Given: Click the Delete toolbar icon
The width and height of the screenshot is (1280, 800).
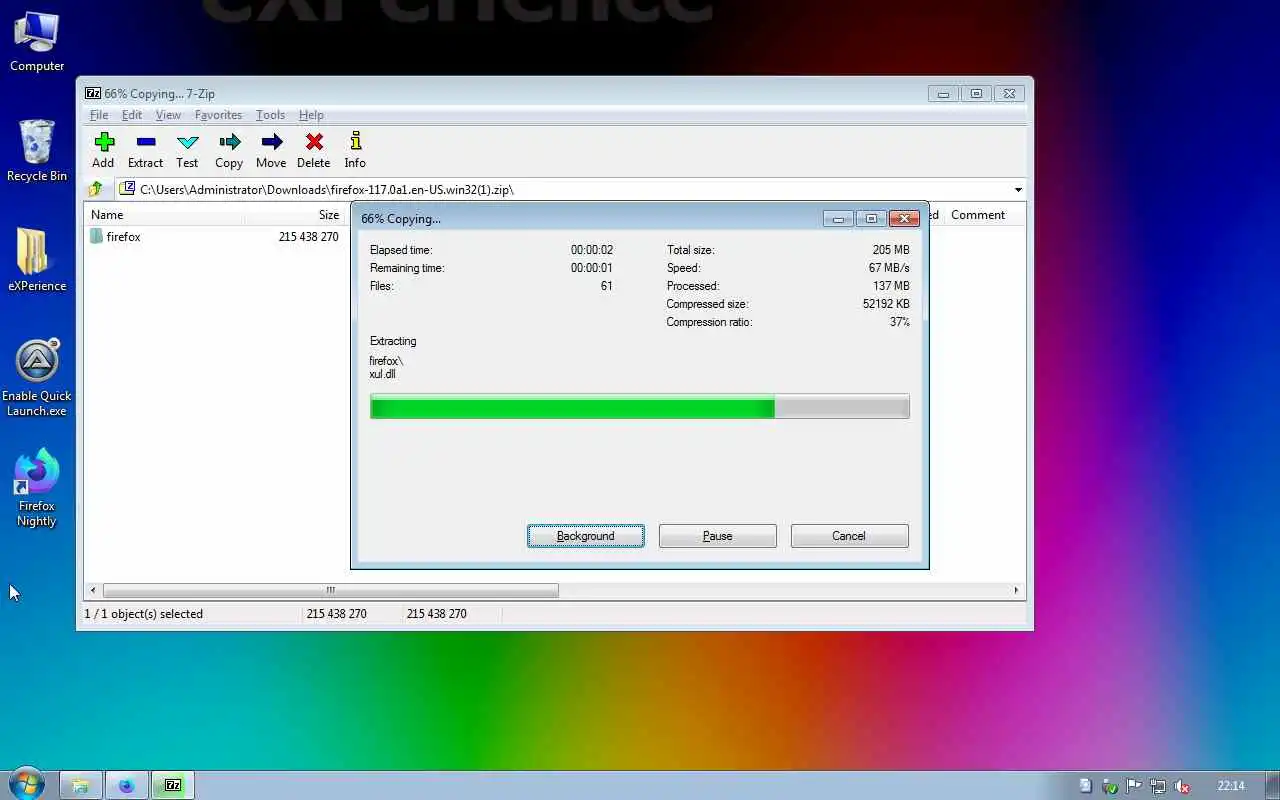Looking at the screenshot, I should [313, 142].
